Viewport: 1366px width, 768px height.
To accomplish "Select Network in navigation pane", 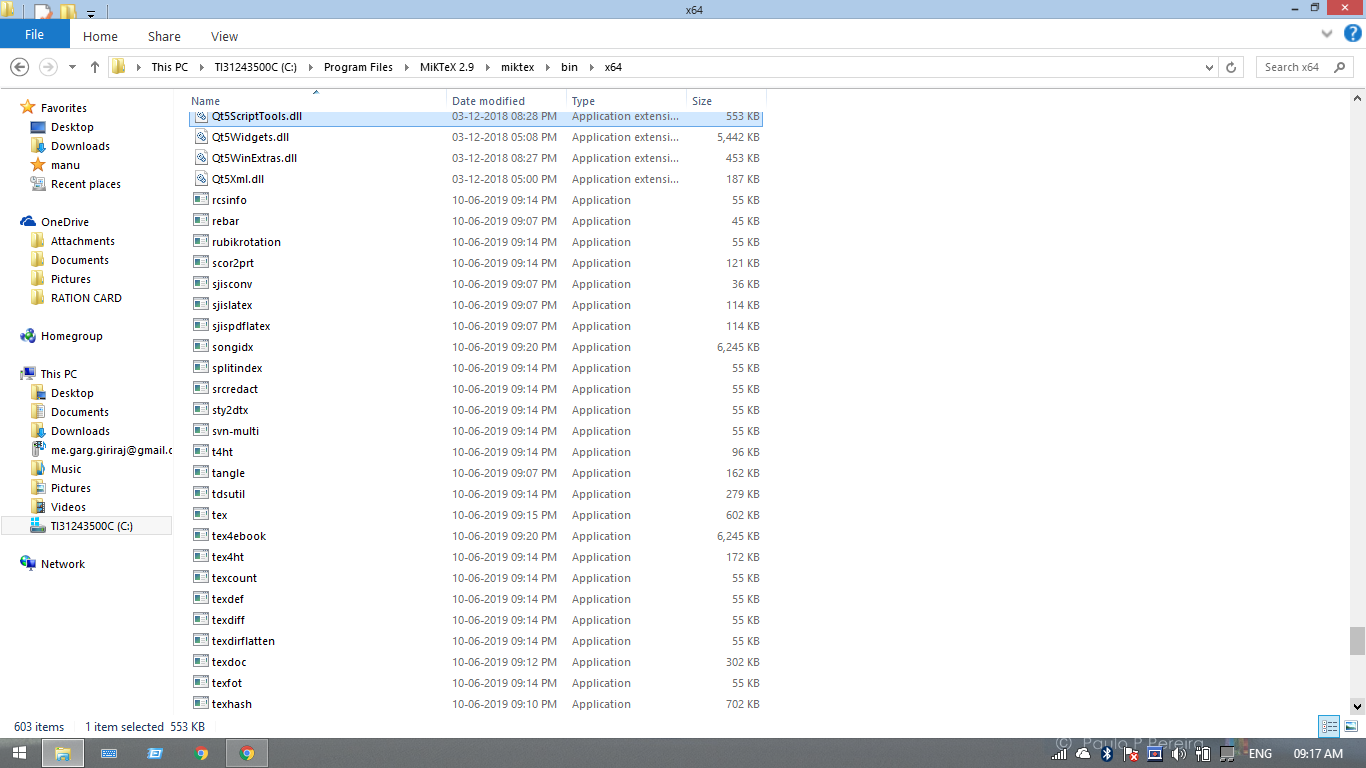I will coord(62,564).
